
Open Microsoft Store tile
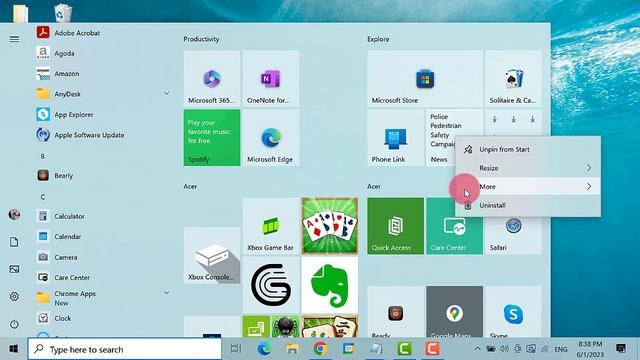click(x=425, y=79)
